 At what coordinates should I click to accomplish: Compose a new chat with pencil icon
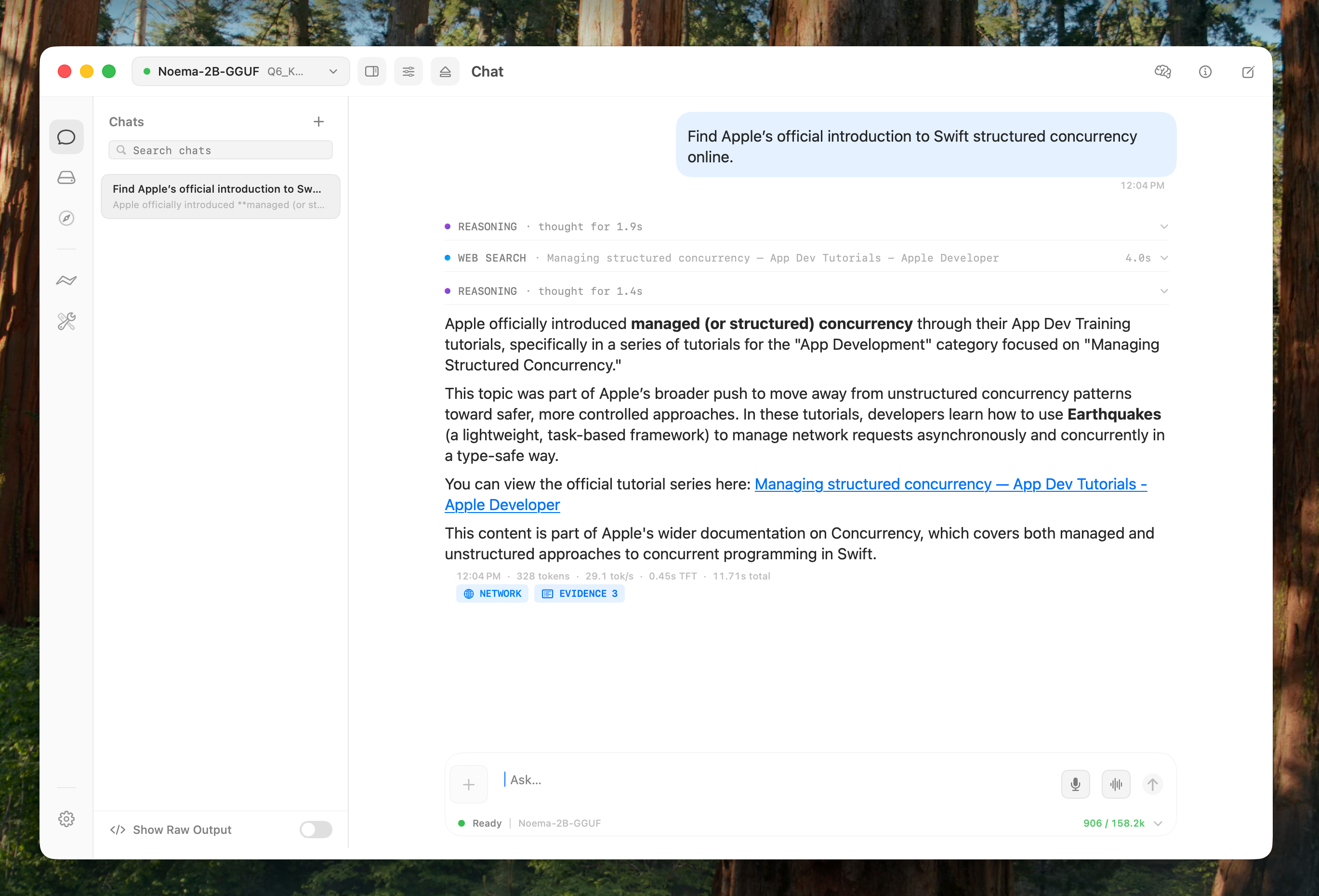coord(1248,71)
